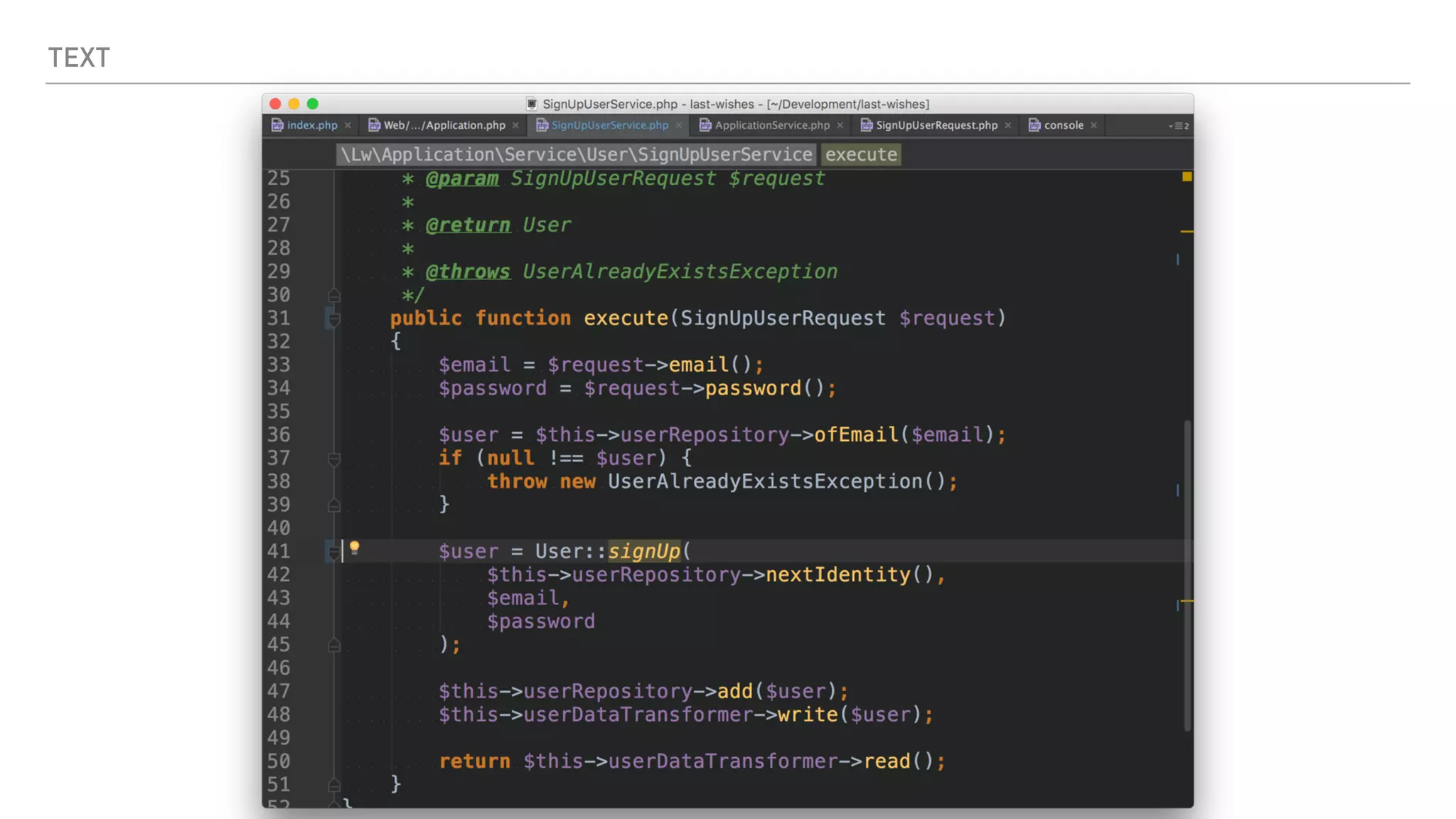Close the ApplicationService.php tab

(x=840, y=125)
